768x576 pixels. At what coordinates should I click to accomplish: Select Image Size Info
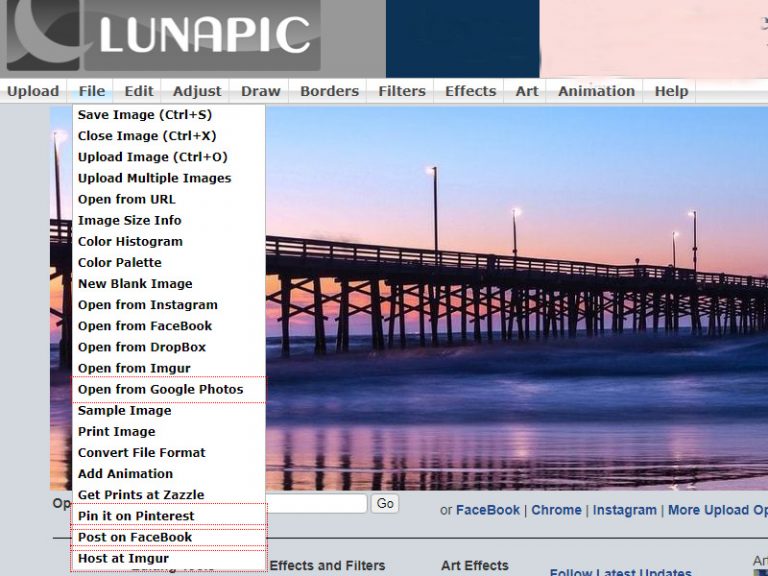(169, 220)
